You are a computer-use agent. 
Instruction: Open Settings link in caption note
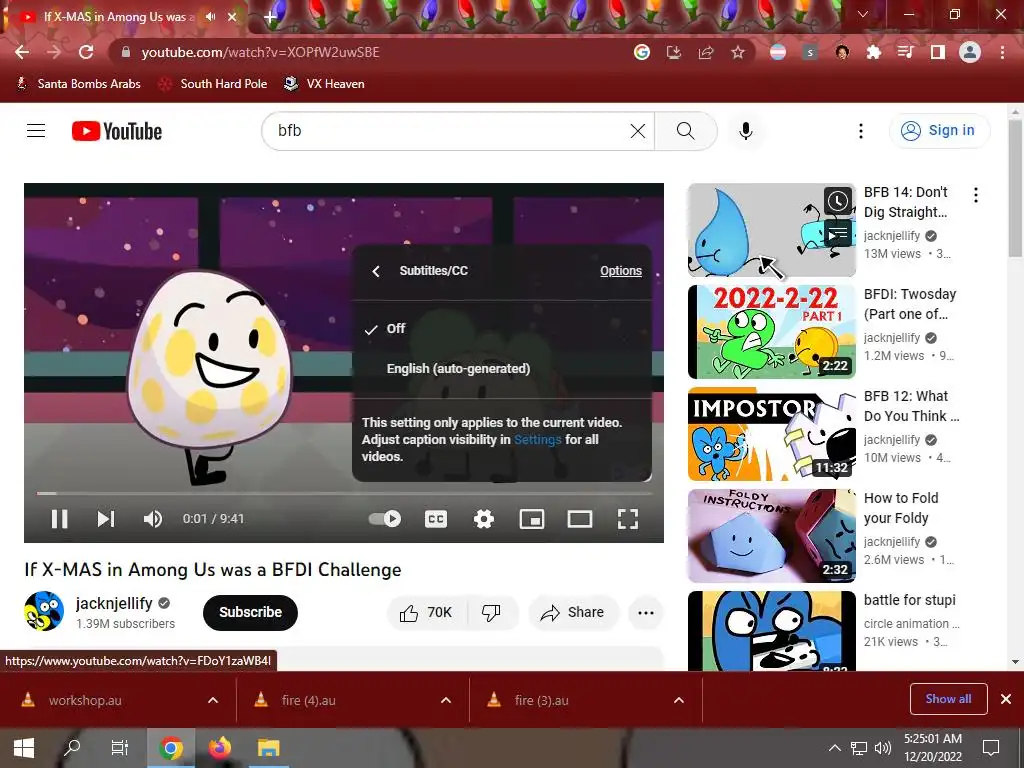(x=537, y=440)
